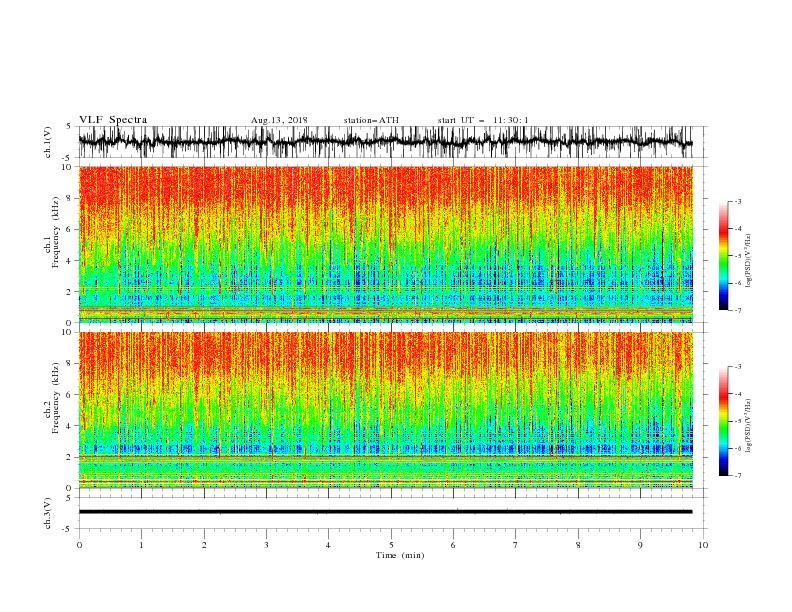The height and width of the screenshot is (612, 792).
Task: Click the "8" kHz tick on ch.1 frequency axis
Action: (70, 198)
